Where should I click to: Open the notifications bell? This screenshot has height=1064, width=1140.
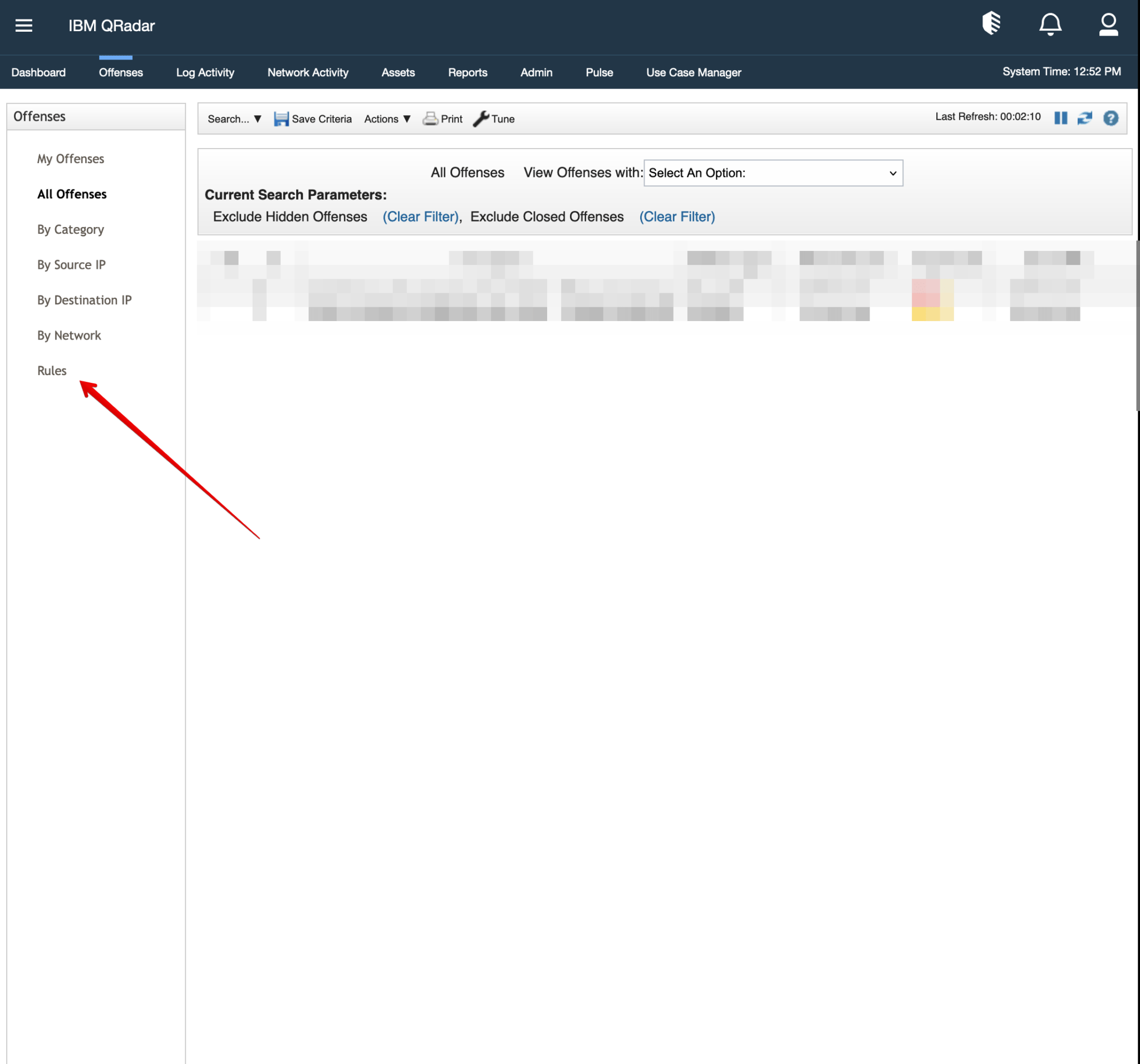(x=1050, y=24)
